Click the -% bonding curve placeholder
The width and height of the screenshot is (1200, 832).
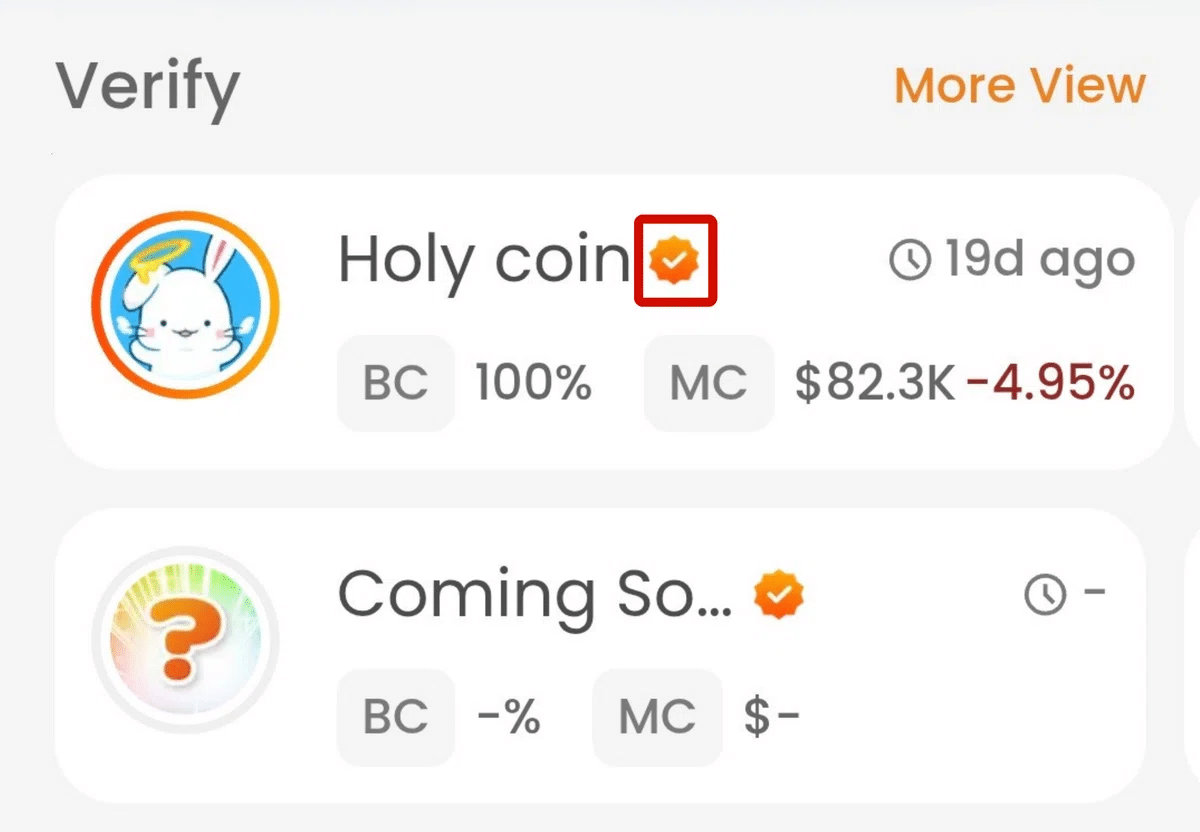click(x=508, y=717)
